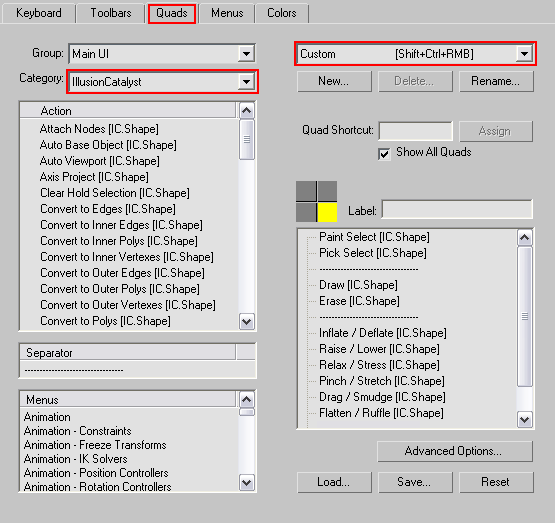Click the bottom-left gray quad square
The image size is (555, 523).
coord(306,212)
